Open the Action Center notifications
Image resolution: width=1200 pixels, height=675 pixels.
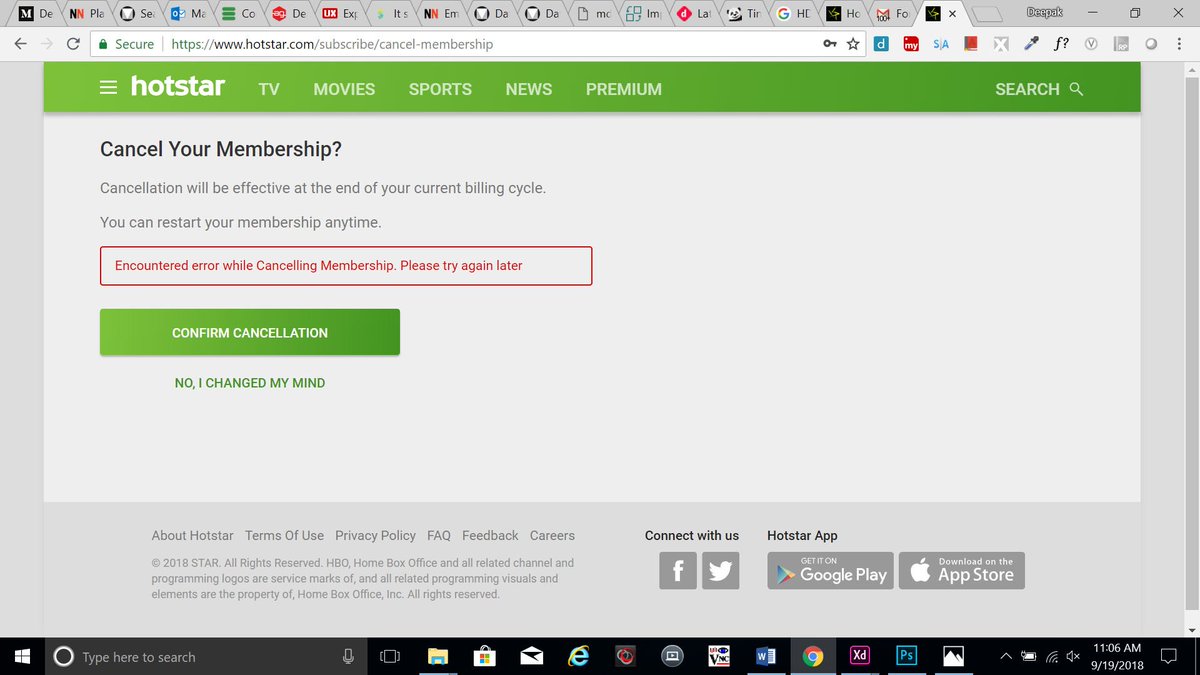coord(1167,656)
